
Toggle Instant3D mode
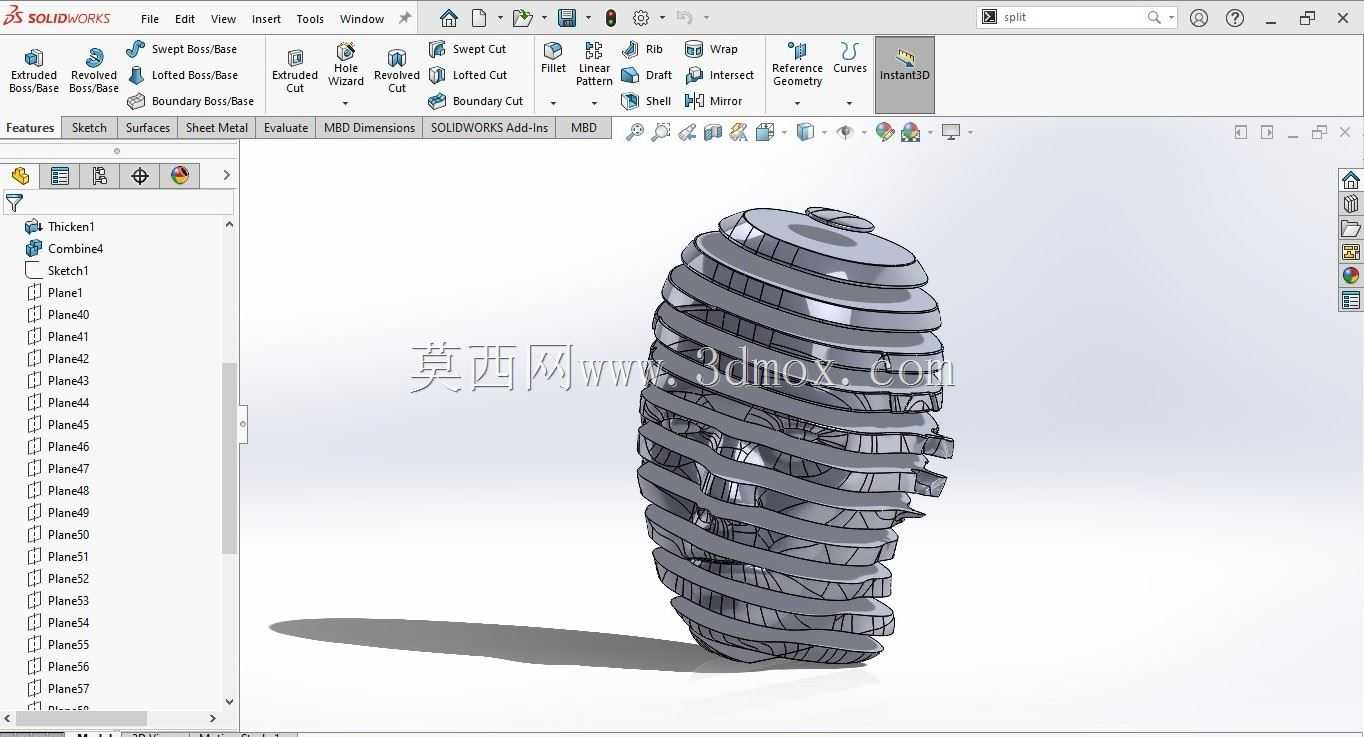pyautogui.click(x=905, y=75)
